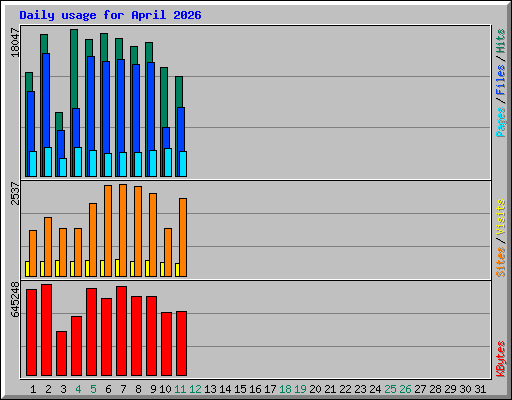Click day label 20 on the x-axis

click(x=315, y=389)
